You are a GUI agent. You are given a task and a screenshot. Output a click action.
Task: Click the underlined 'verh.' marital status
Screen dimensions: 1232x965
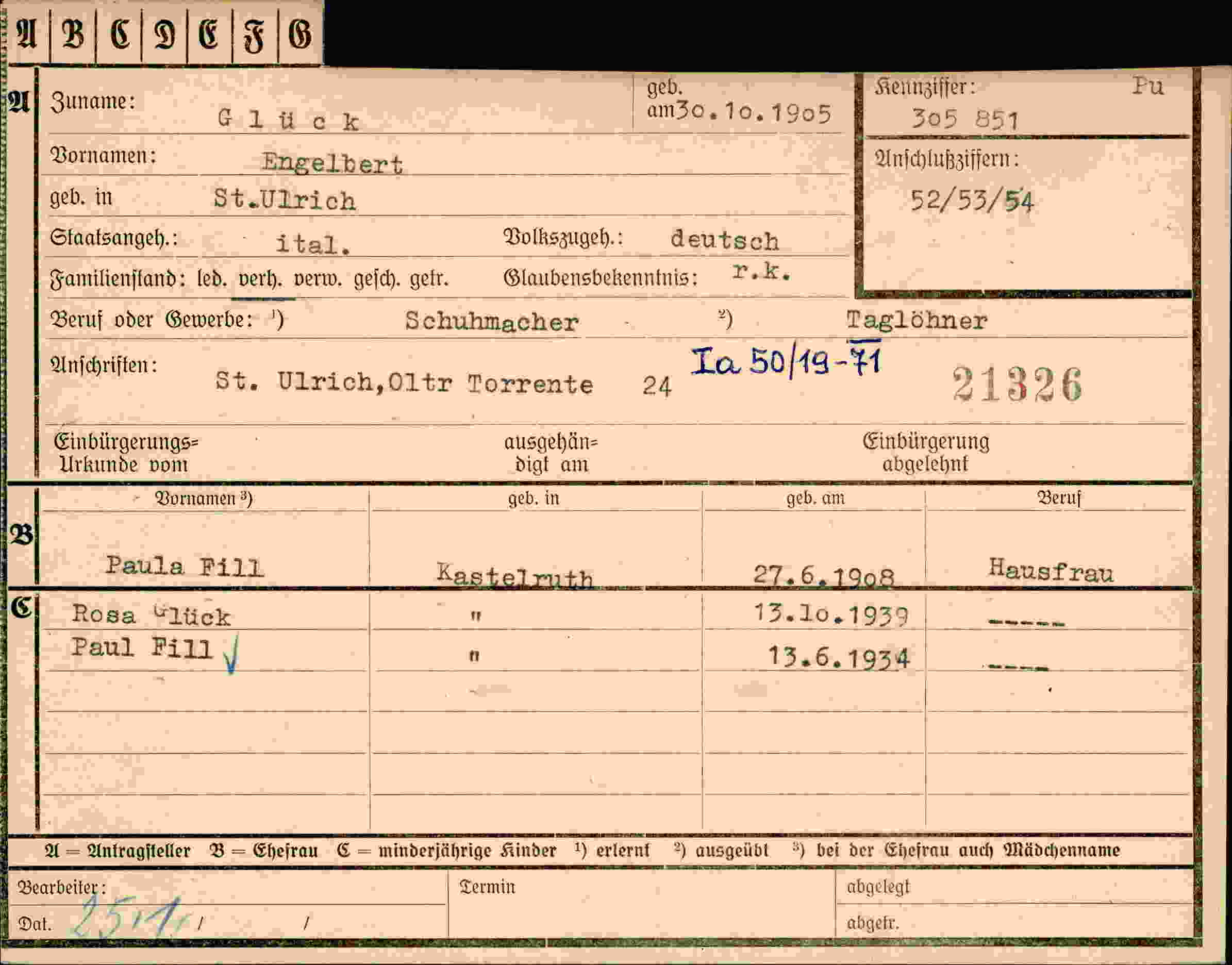pos(260,279)
